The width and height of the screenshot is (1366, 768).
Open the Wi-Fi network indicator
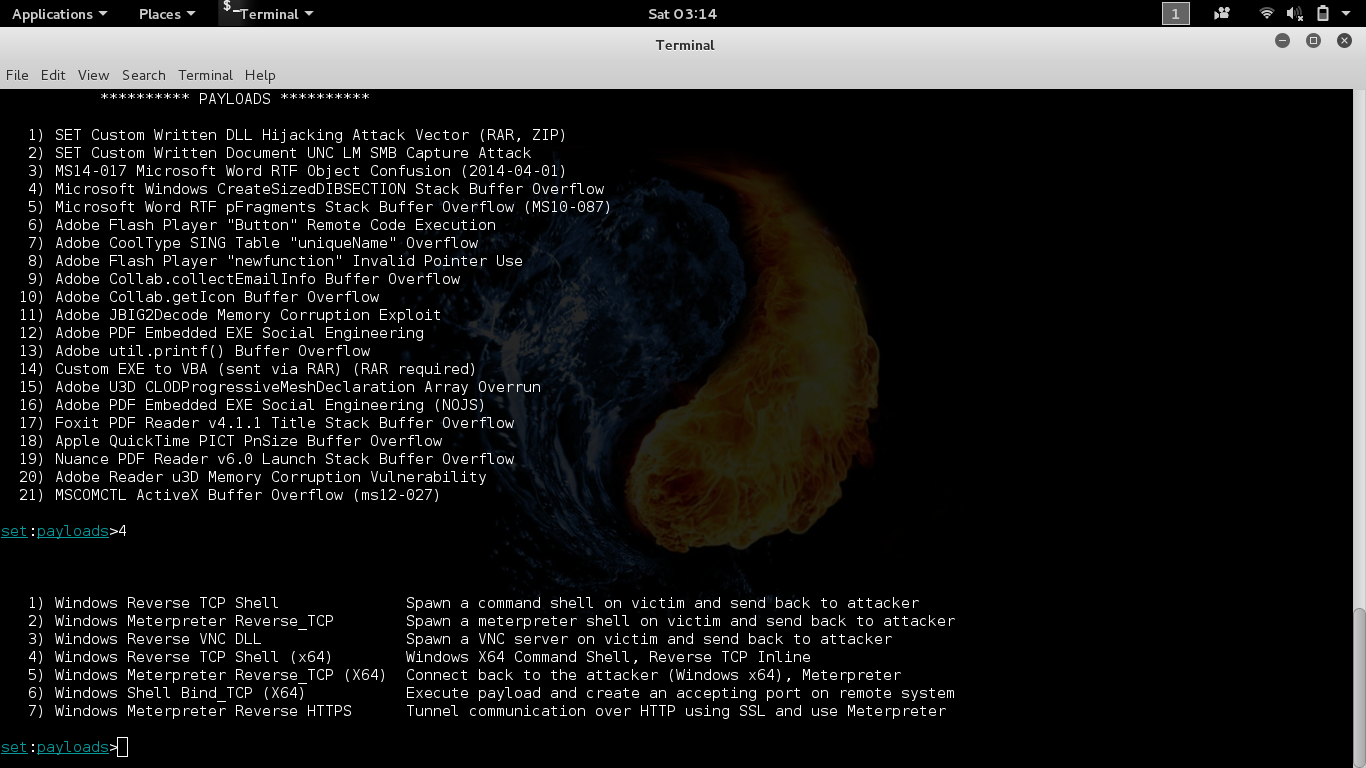coord(1267,14)
